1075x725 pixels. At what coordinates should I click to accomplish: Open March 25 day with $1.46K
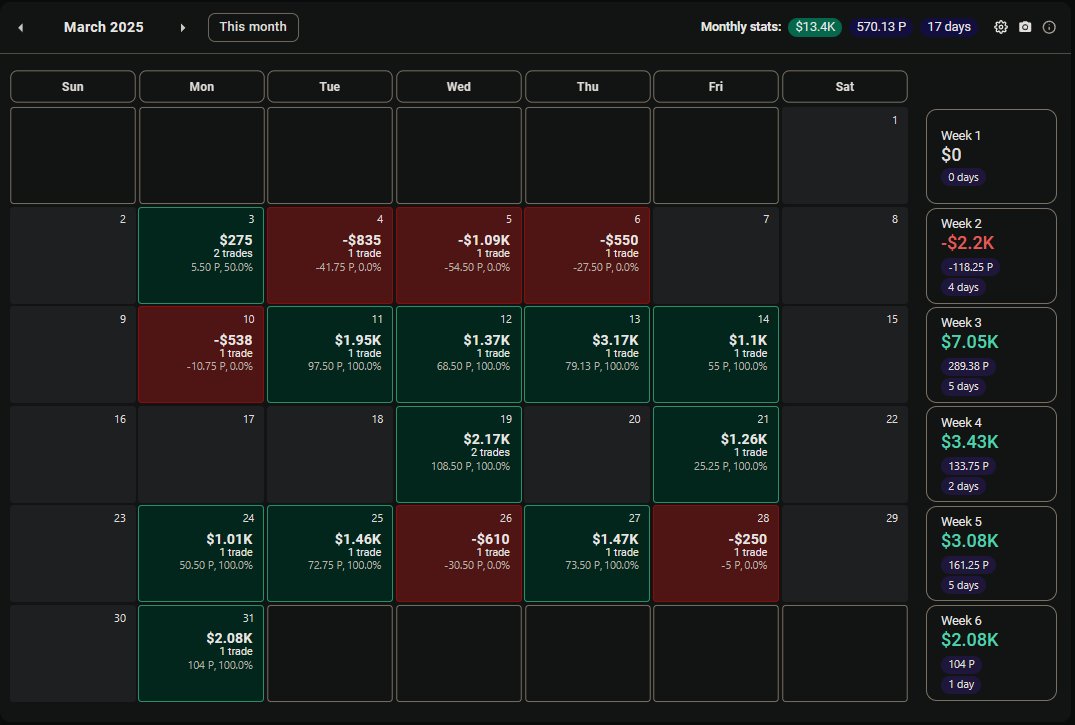[330, 554]
